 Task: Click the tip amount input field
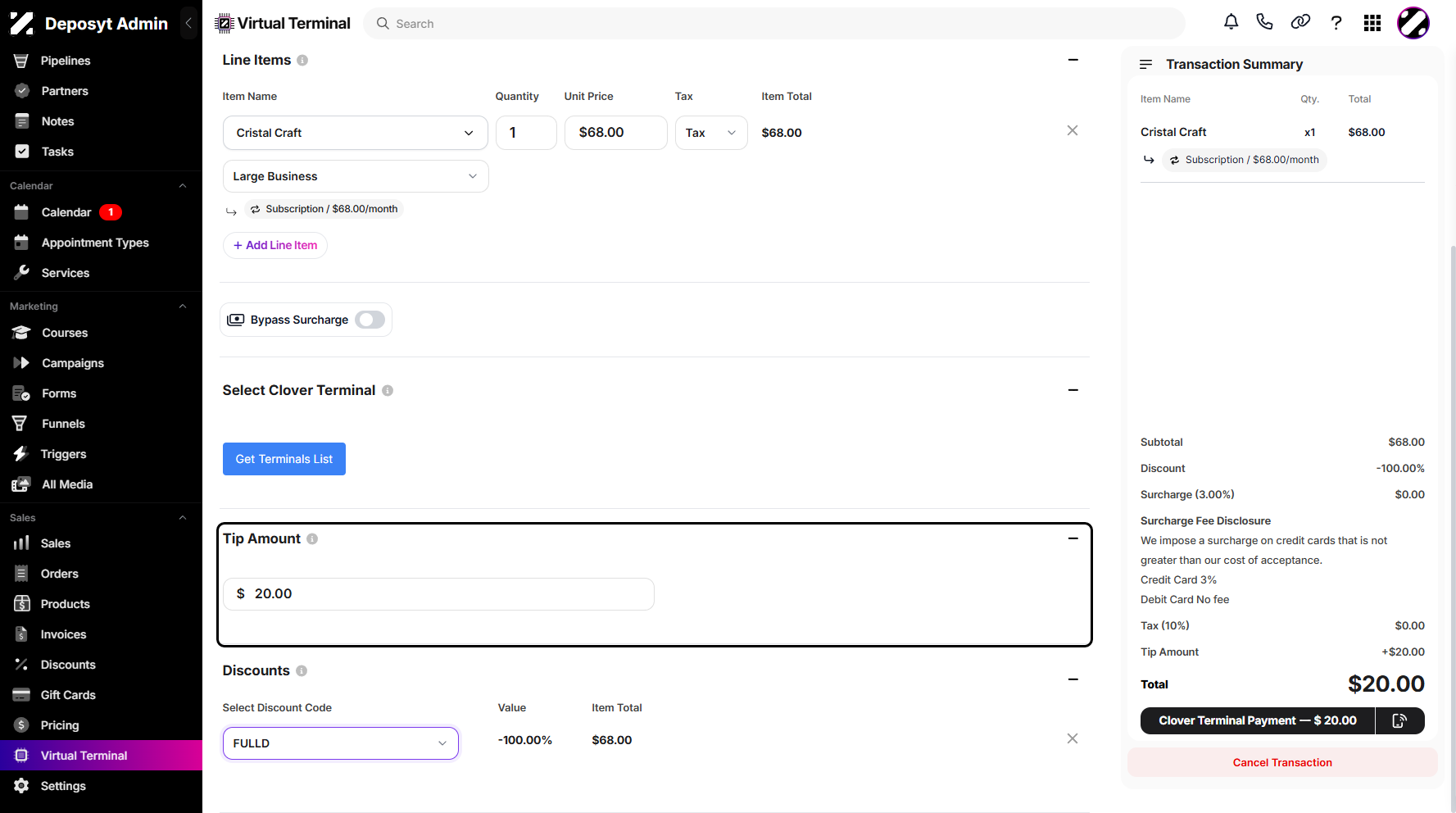pyautogui.click(x=438, y=594)
